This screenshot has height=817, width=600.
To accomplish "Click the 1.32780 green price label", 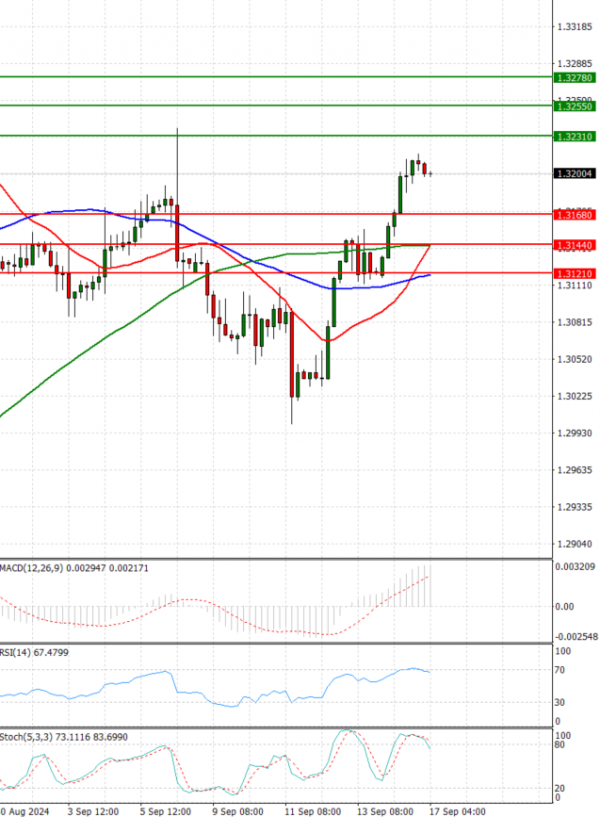I will click(x=574, y=78).
